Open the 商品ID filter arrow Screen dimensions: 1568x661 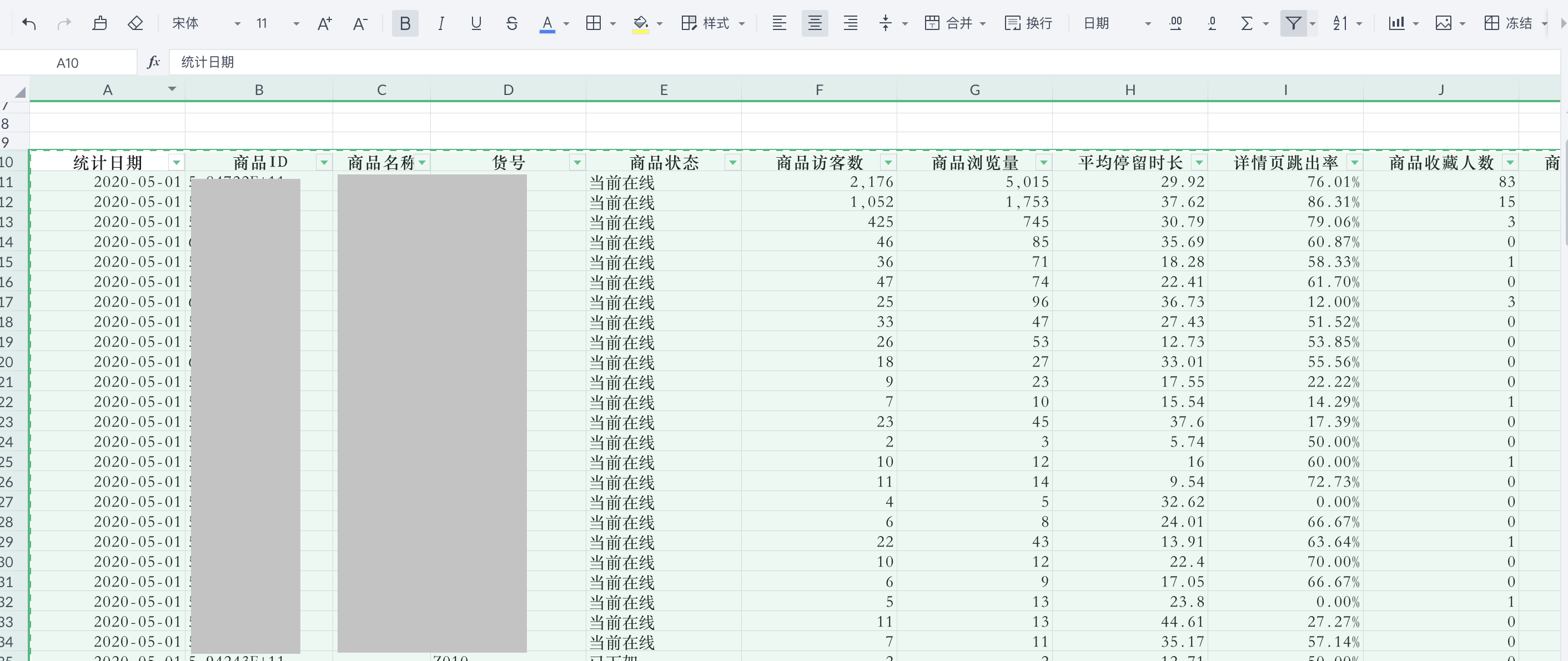(324, 163)
